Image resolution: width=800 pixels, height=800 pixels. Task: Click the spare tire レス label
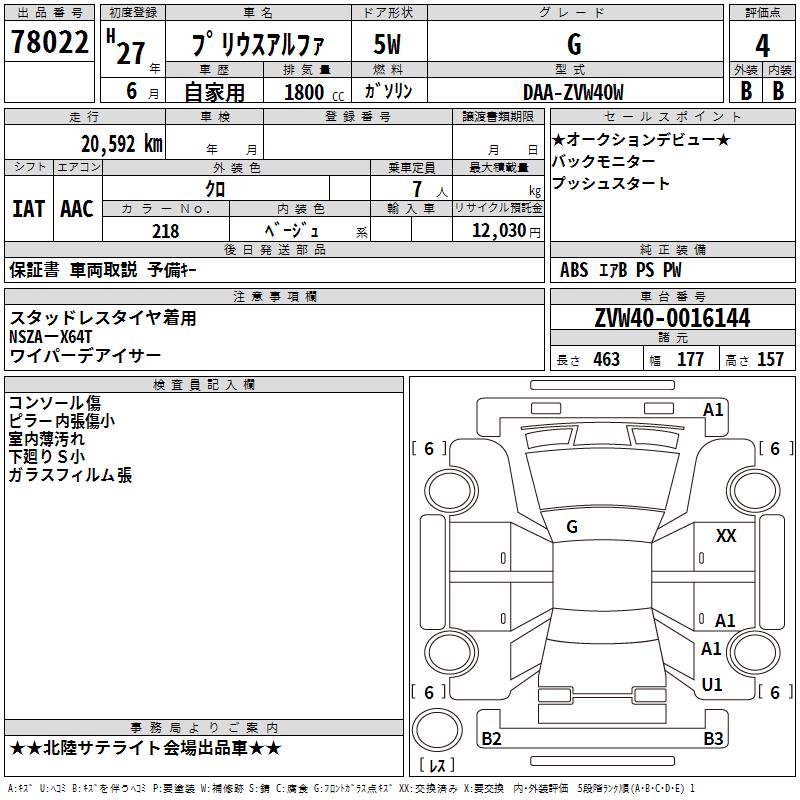437,765
